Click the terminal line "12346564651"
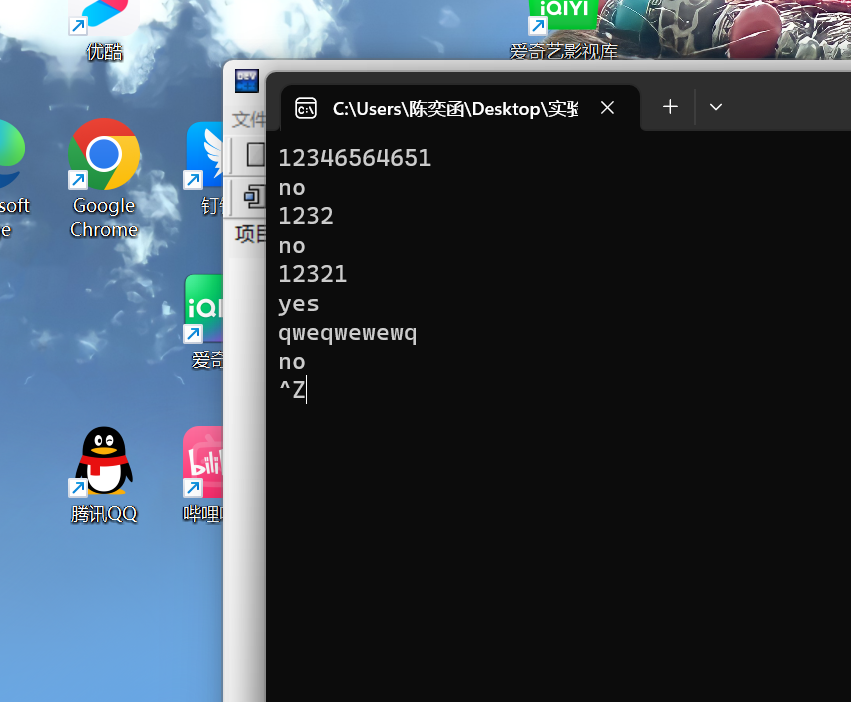This screenshot has width=851, height=702. [x=355, y=158]
